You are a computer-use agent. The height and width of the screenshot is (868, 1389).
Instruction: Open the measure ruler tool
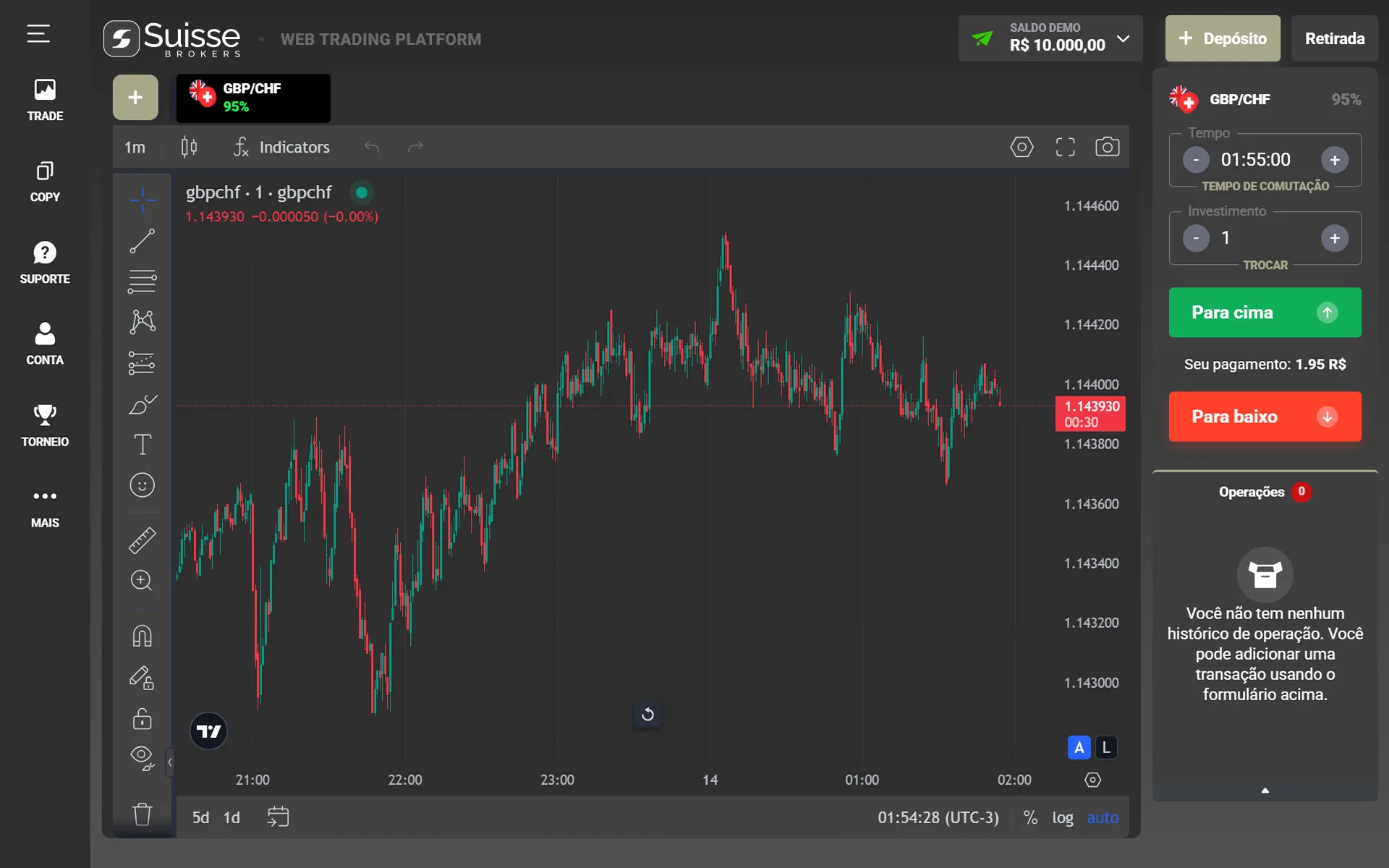pos(142,540)
